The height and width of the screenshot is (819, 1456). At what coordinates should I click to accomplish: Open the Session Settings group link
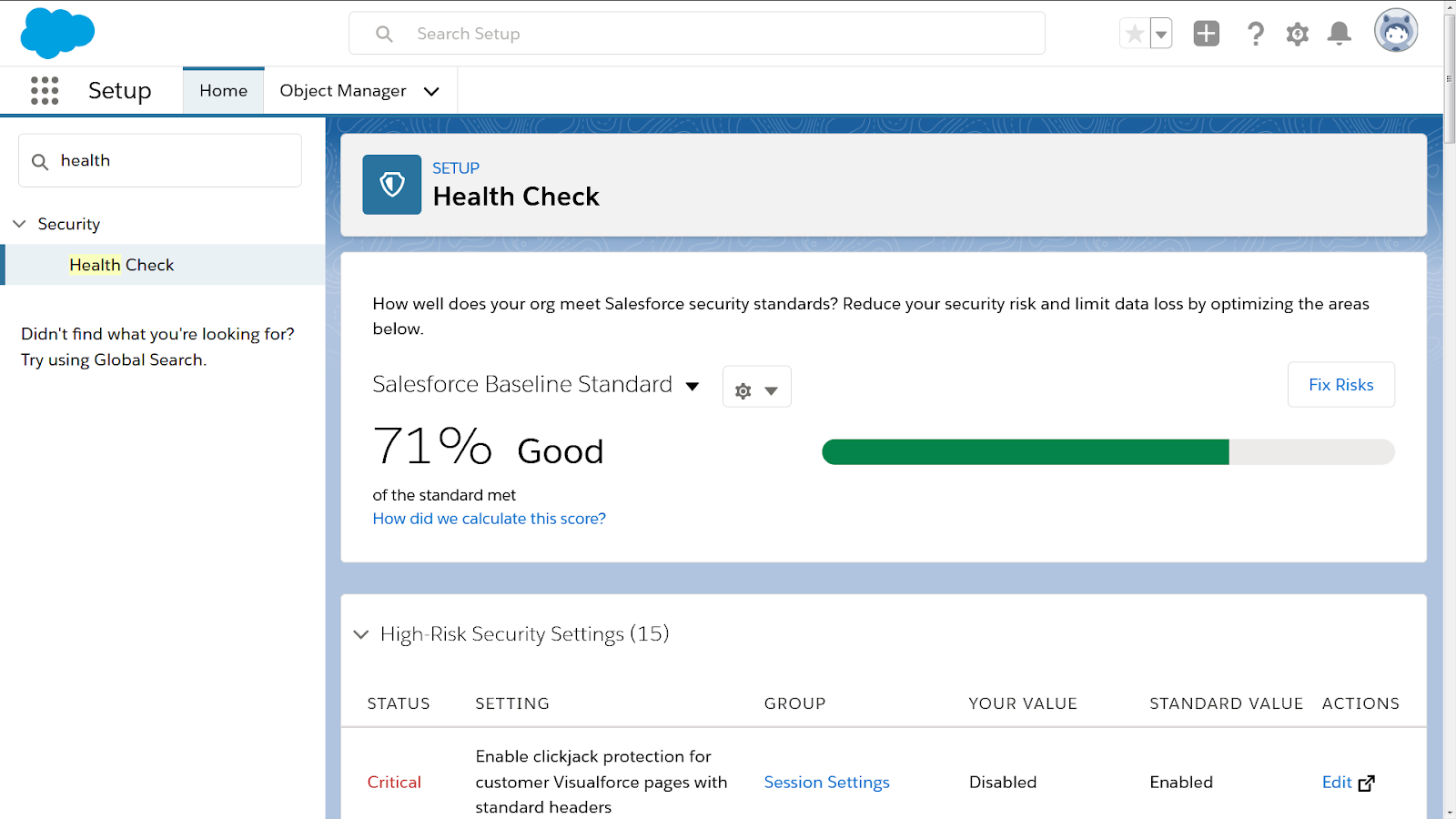(827, 783)
